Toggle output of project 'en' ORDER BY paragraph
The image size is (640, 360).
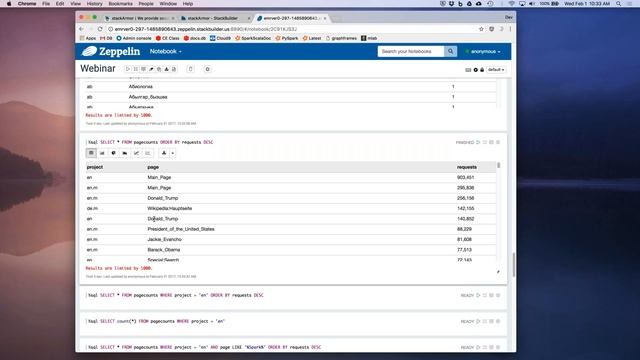coord(491,295)
